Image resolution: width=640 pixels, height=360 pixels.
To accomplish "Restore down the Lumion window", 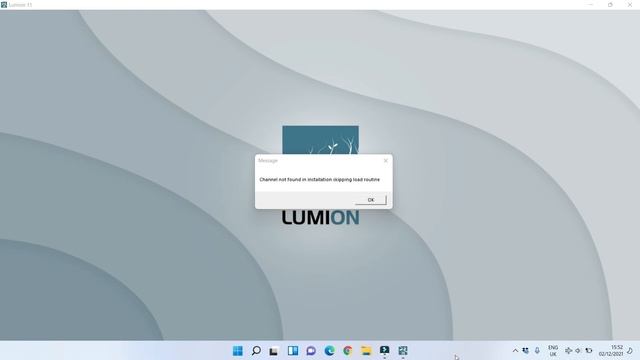I will pyautogui.click(x=610, y=4).
